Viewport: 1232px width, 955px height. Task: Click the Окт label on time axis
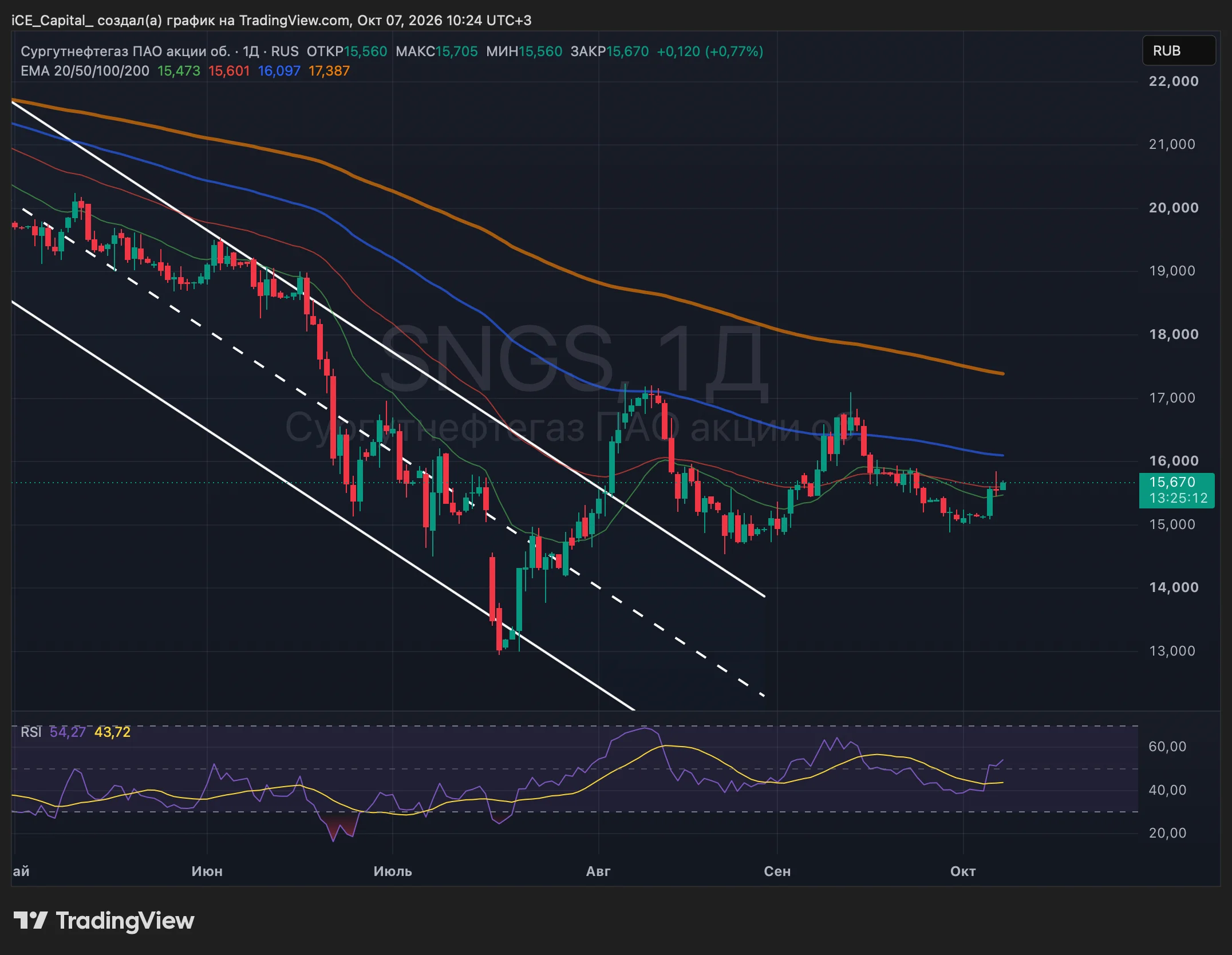coord(963,871)
